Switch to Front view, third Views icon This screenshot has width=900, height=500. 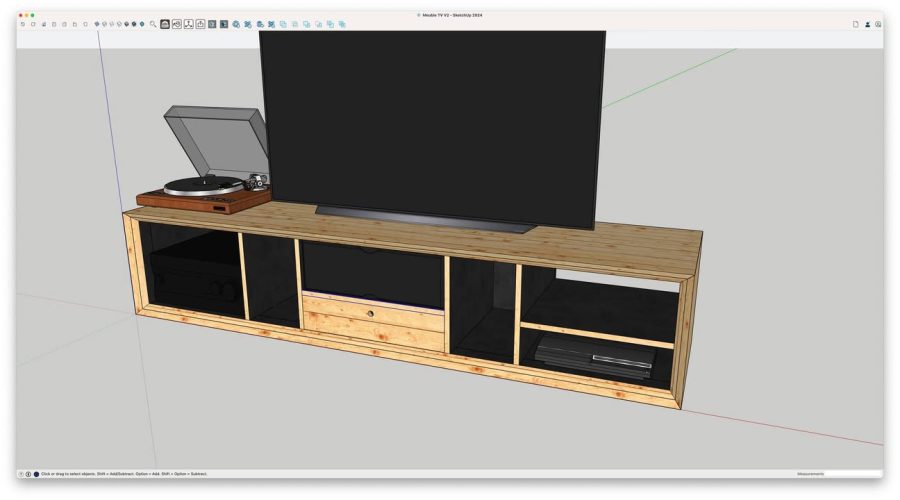tap(44, 24)
